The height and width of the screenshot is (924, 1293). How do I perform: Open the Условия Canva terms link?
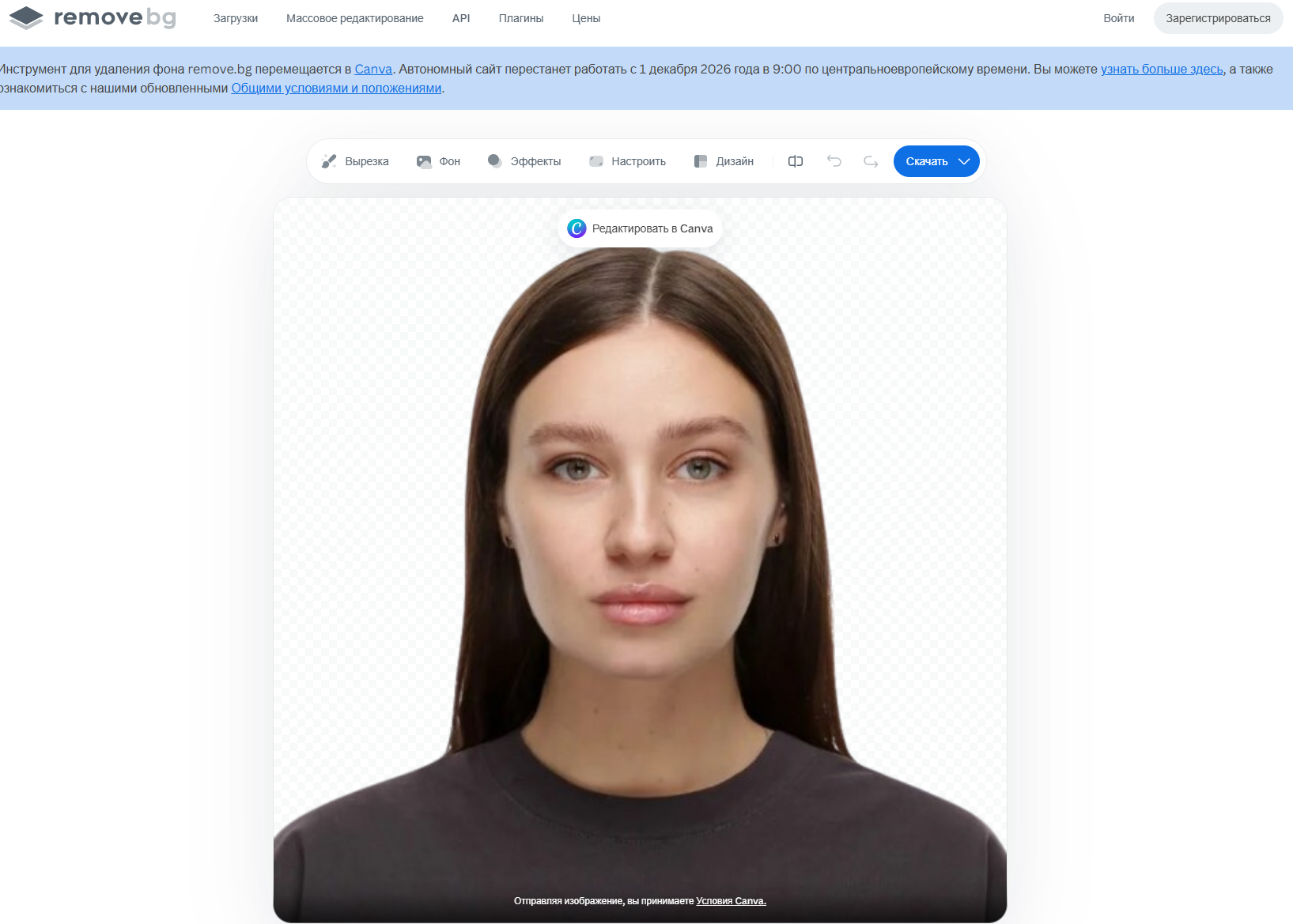coord(731,901)
